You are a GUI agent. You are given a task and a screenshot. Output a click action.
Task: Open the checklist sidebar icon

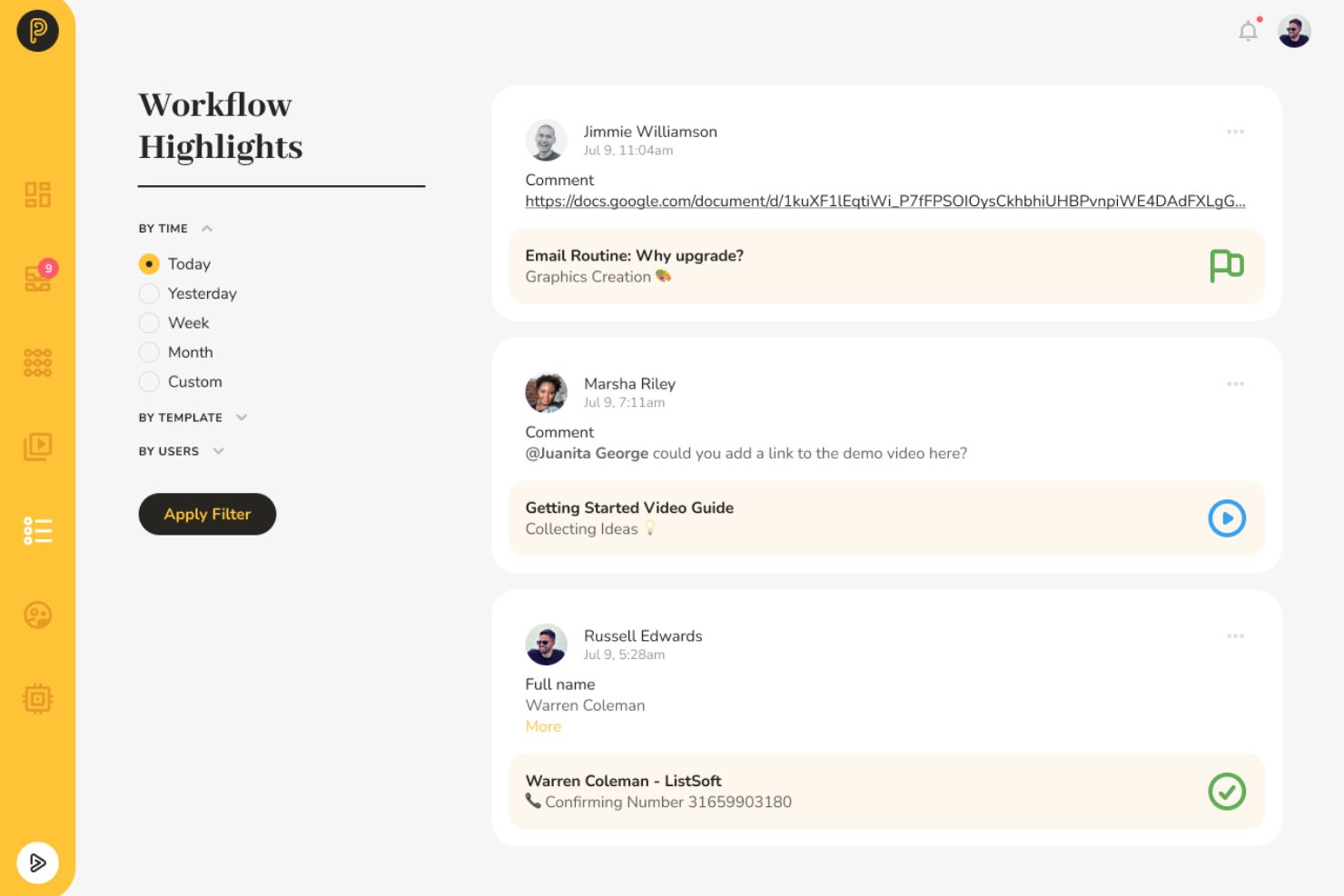[x=37, y=530]
